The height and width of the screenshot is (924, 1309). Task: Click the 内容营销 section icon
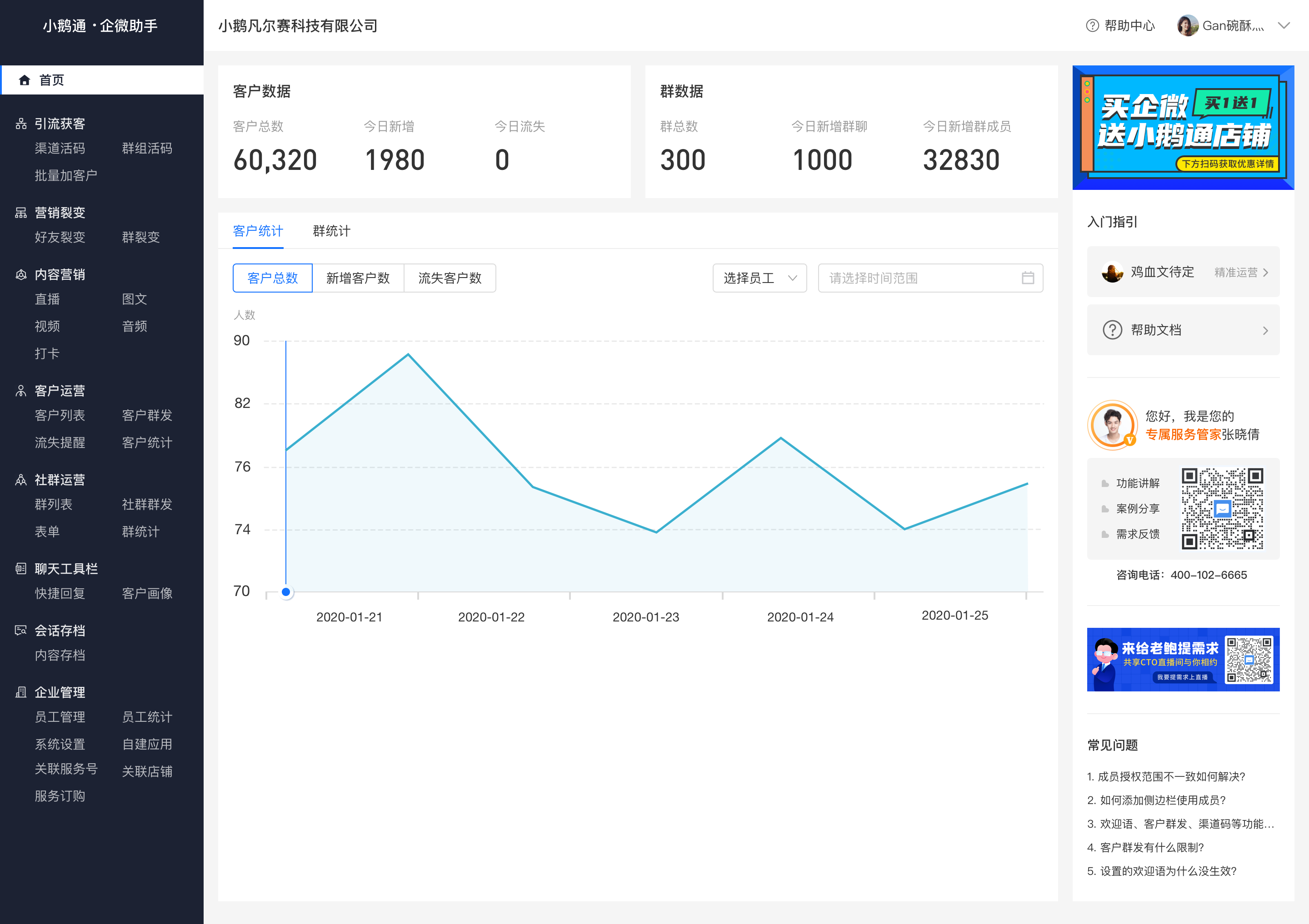21,274
